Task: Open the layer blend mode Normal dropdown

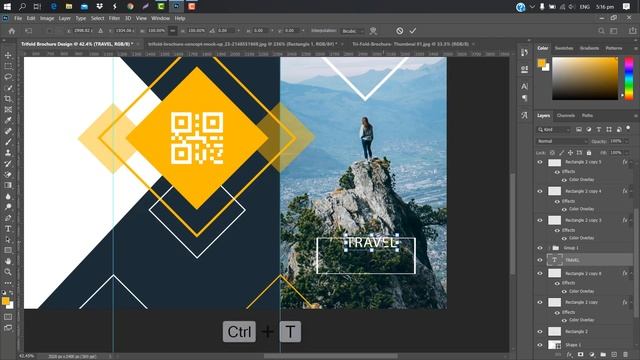Action: point(562,141)
